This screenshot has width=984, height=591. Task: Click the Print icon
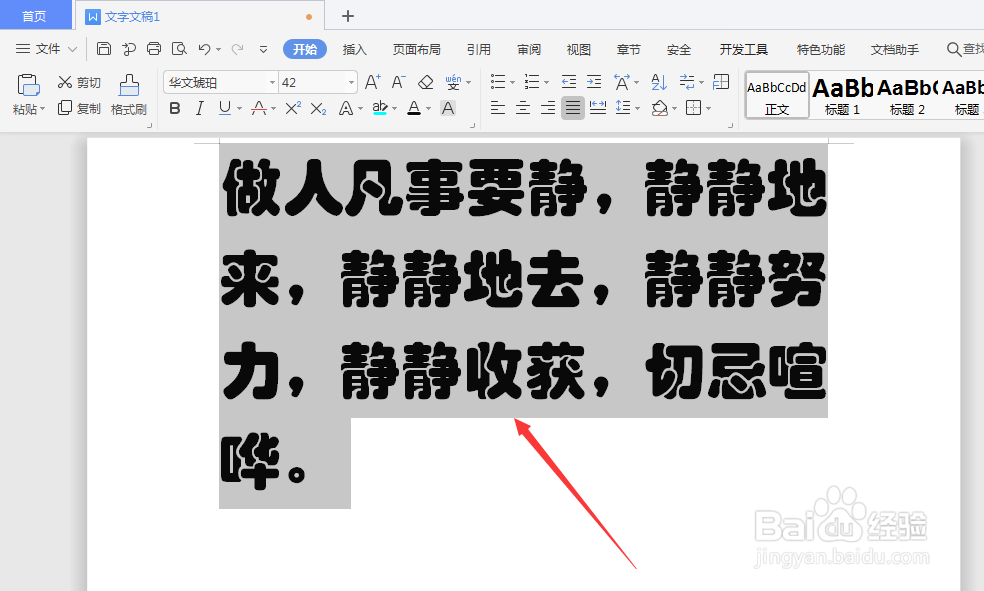[x=154, y=49]
